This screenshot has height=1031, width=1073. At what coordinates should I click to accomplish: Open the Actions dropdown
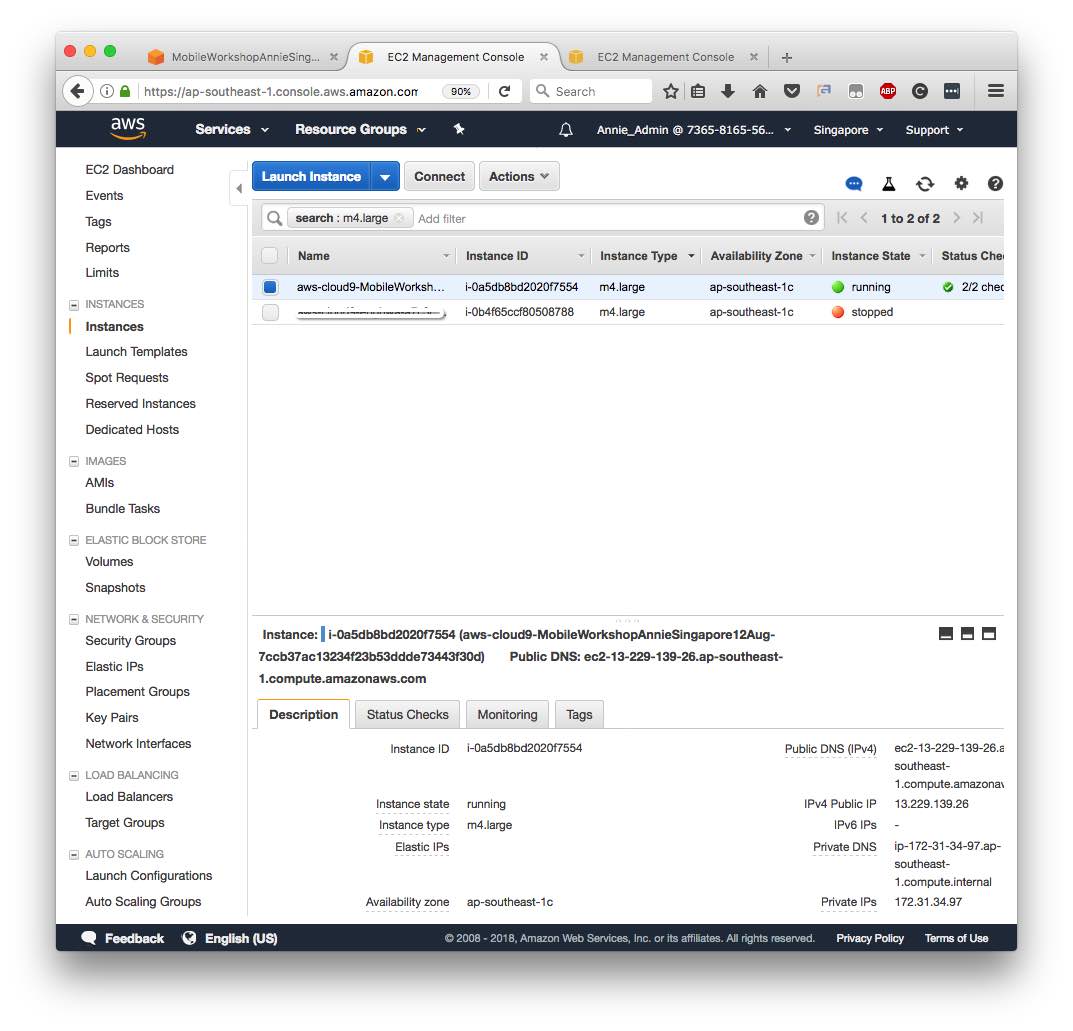click(519, 177)
